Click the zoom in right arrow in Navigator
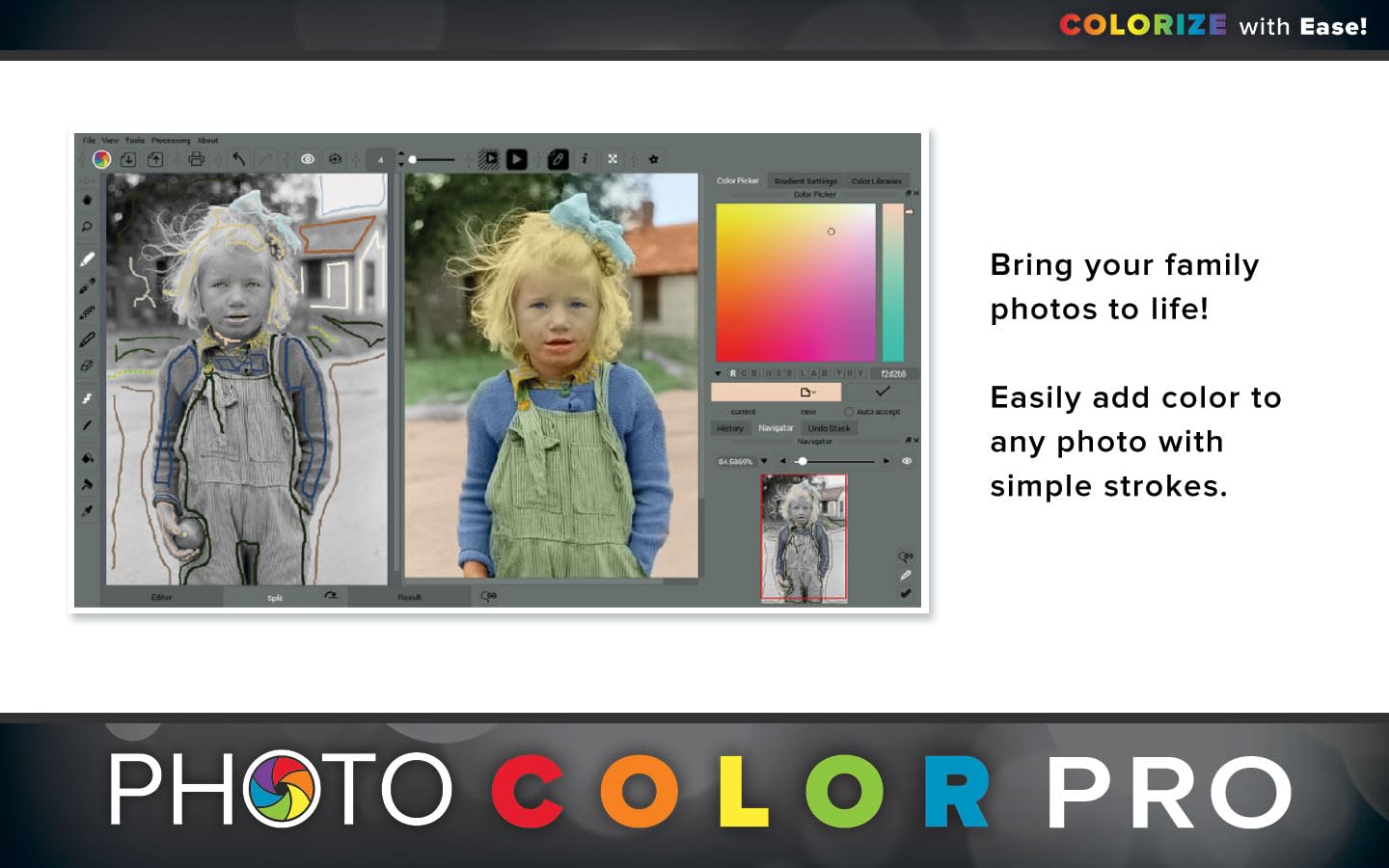Screen dimensions: 1389x868 click(x=886, y=461)
